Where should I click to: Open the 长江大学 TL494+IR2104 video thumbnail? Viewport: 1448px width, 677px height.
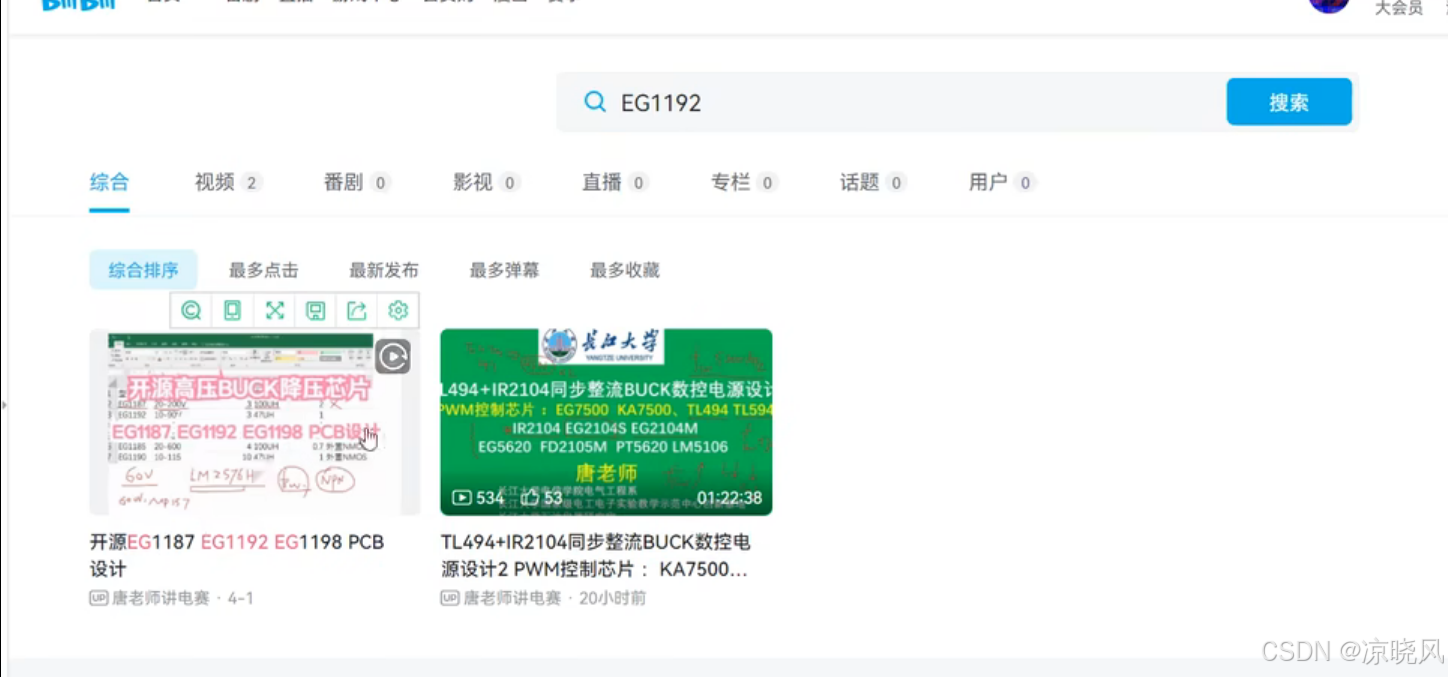[x=606, y=422]
